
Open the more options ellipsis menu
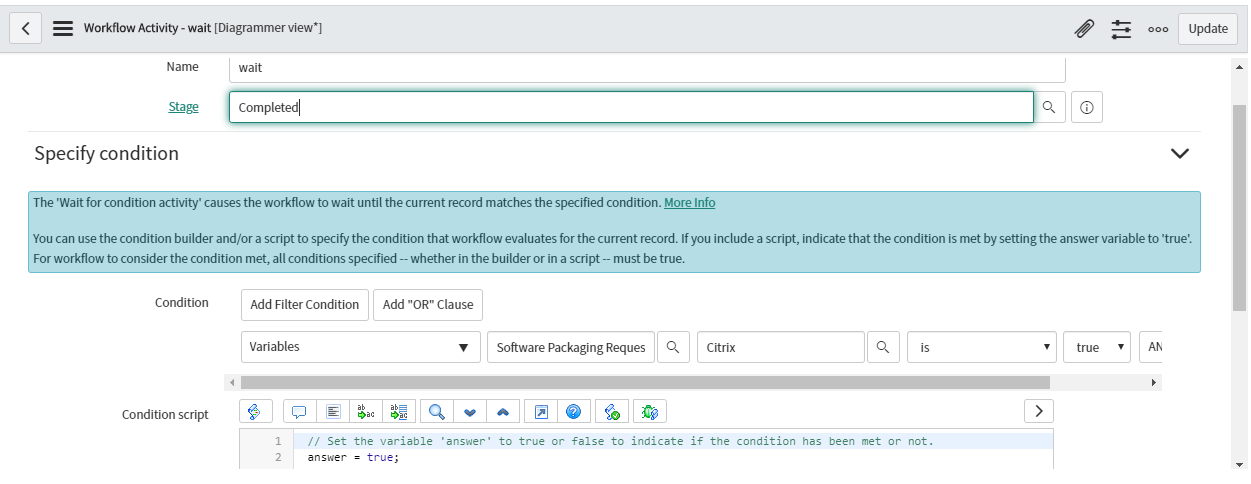(x=1158, y=29)
